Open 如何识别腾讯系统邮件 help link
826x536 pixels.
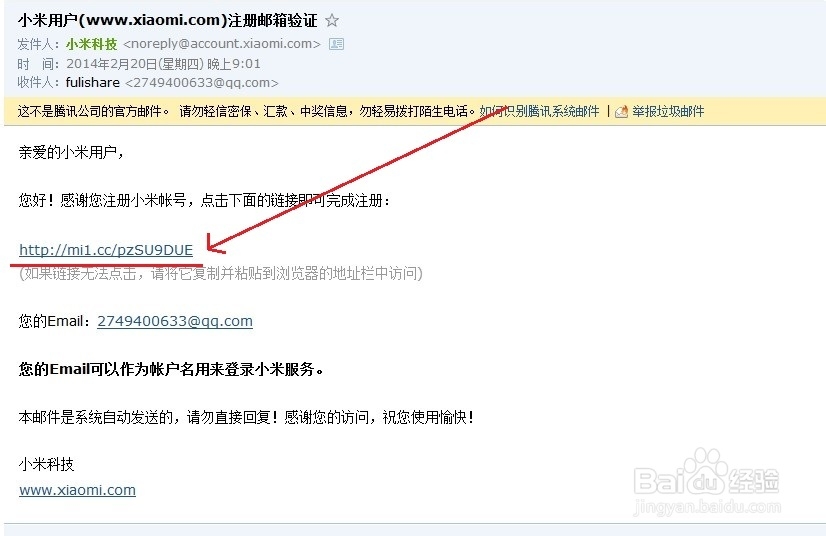click(x=539, y=111)
